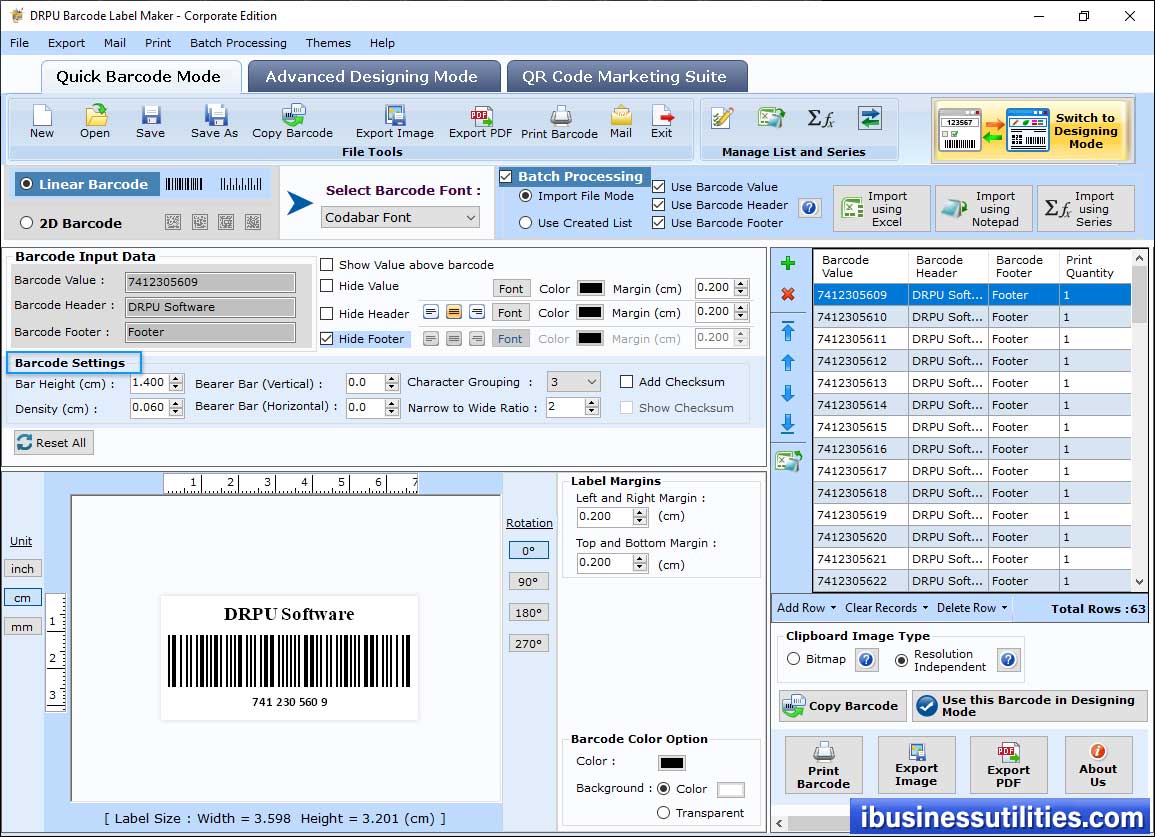Image resolution: width=1155 pixels, height=837 pixels.
Task: Click the New file icon
Action: pyautogui.click(x=42, y=122)
